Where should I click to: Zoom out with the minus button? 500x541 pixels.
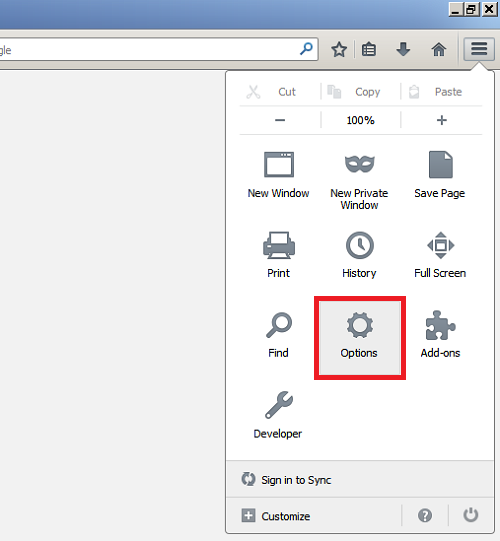pyautogui.click(x=280, y=120)
